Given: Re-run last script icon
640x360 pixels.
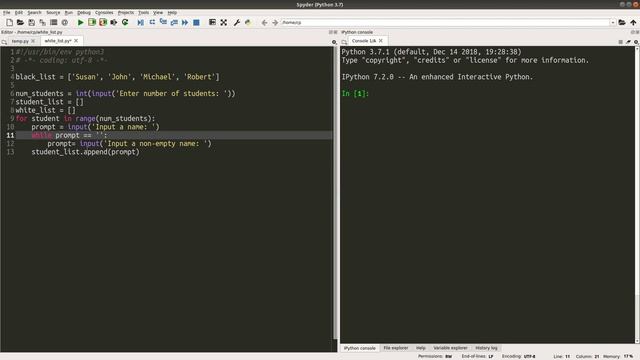Looking at the screenshot, I should click(x=125, y=22).
